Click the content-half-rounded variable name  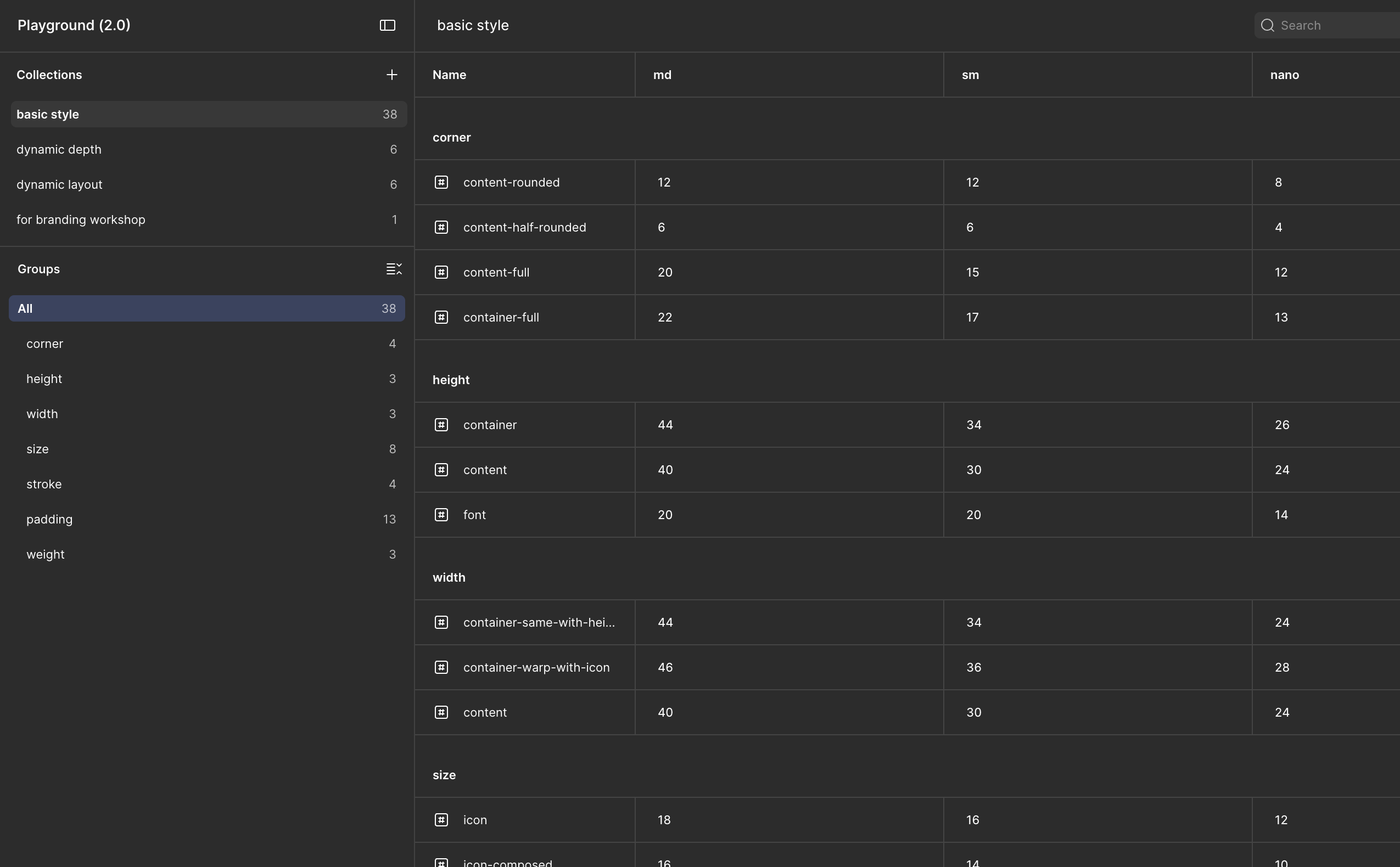point(524,227)
